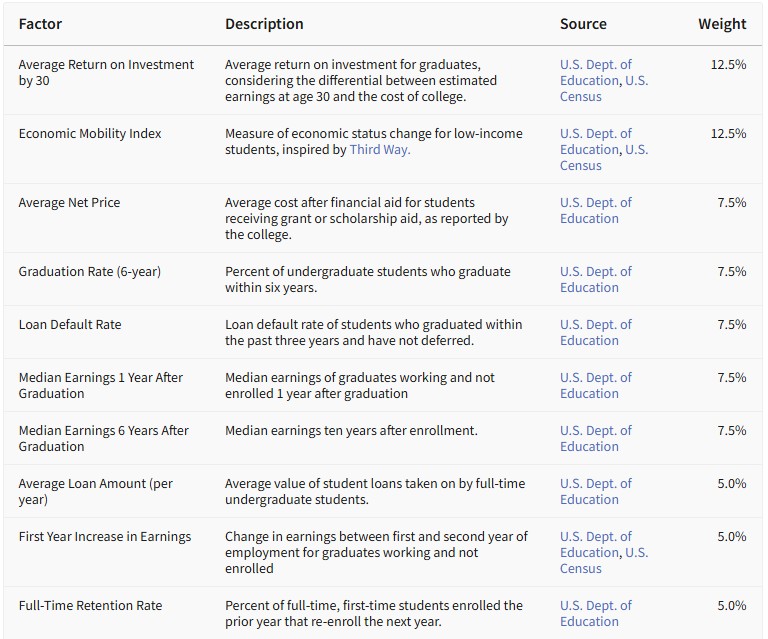Image resolution: width=768 pixels, height=639 pixels.
Task: Follow the Graduation Rate (6-year) source link
Action: click(595, 280)
